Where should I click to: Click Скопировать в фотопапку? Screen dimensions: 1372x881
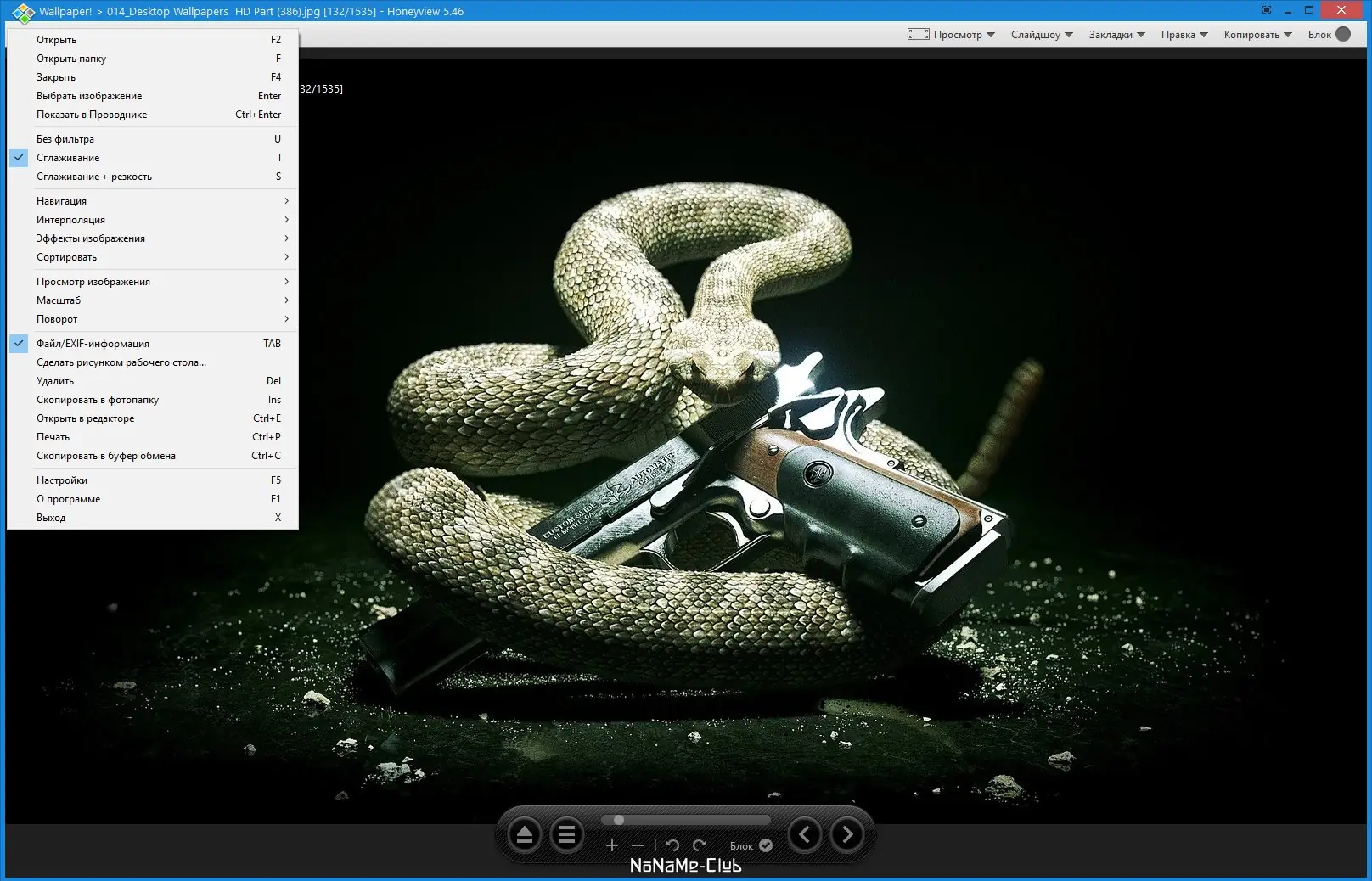[153, 400]
